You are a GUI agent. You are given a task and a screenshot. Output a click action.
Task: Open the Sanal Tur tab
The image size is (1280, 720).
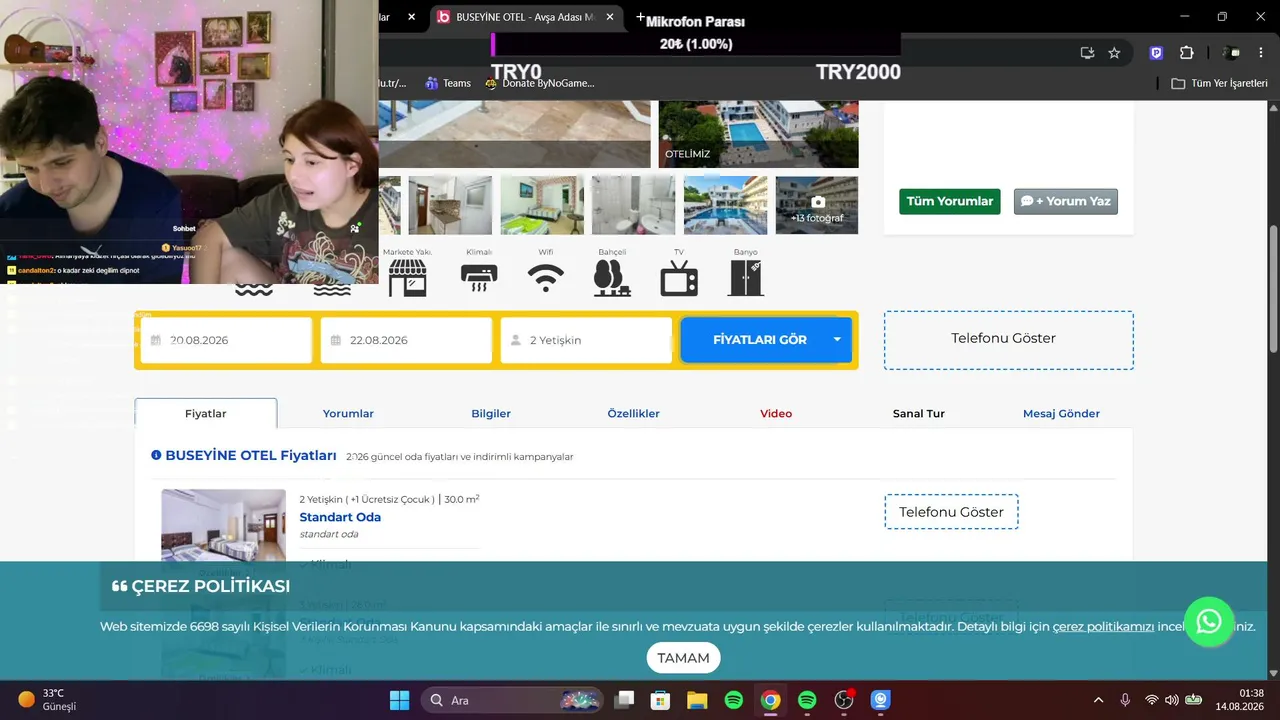[919, 413]
